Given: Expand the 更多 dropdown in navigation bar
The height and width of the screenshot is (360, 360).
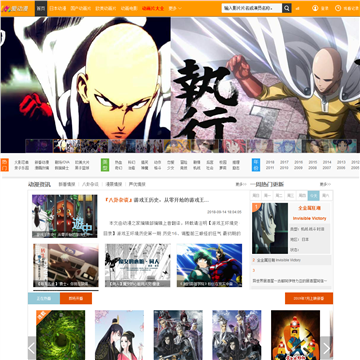Looking at the screenshot, I should point(175,8).
